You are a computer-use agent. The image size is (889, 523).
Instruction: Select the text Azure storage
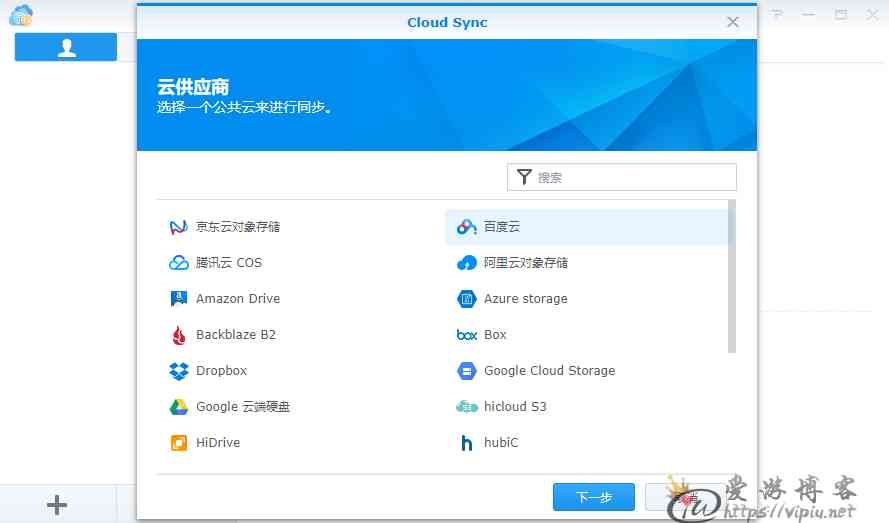point(526,299)
